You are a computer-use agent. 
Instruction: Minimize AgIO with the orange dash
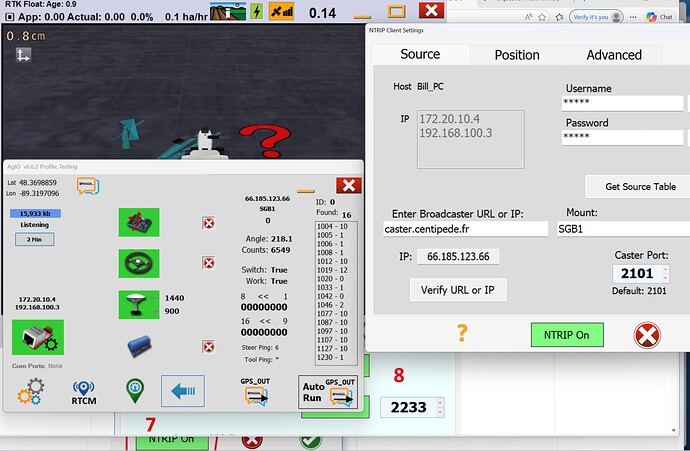coord(305,191)
